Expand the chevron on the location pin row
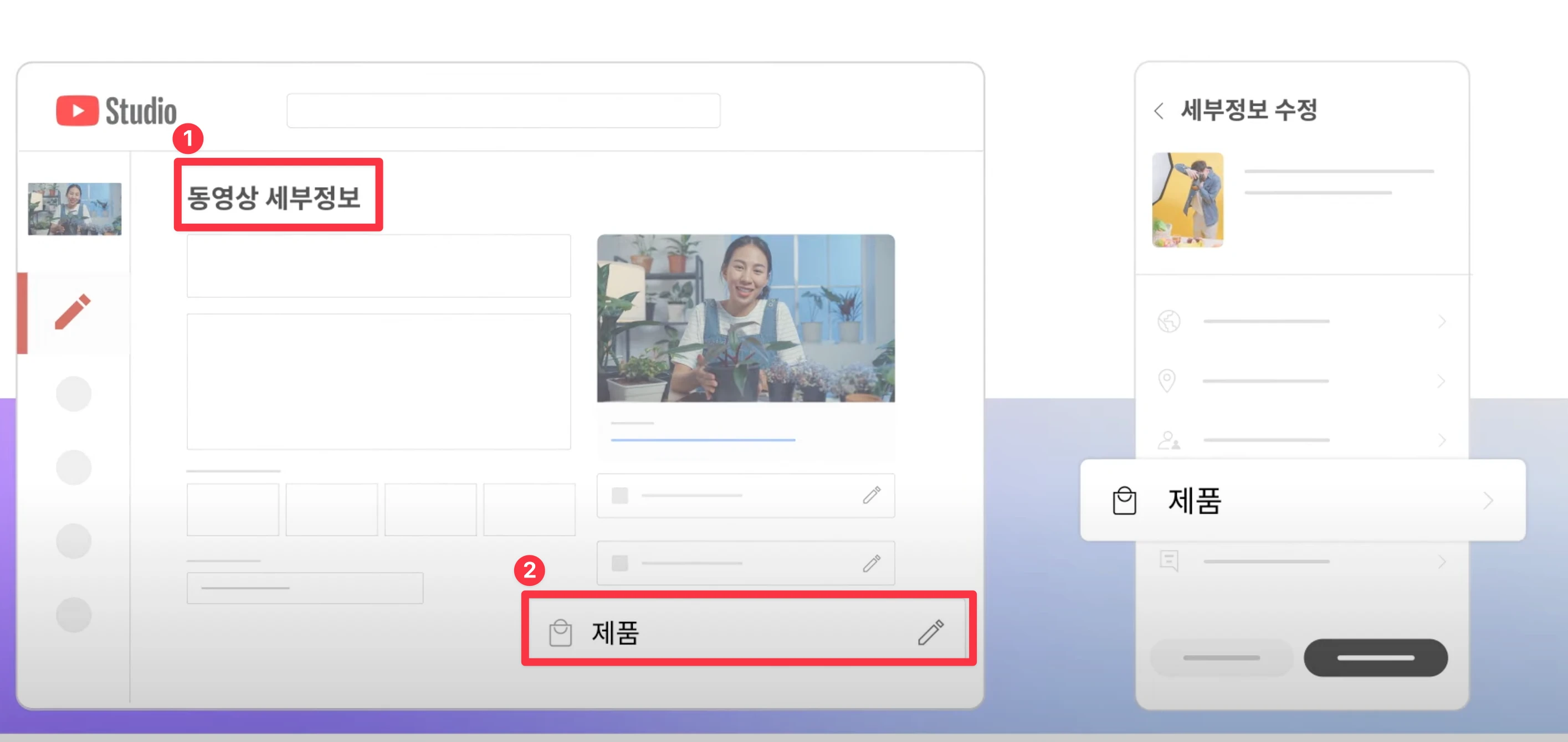This screenshot has width=1568, height=742. (1441, 382)
